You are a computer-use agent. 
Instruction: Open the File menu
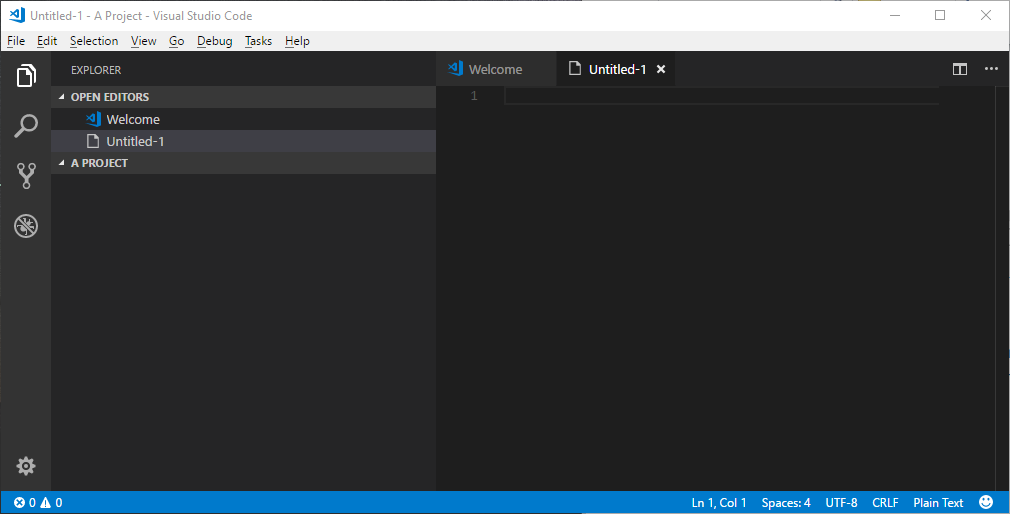point(16,41)
